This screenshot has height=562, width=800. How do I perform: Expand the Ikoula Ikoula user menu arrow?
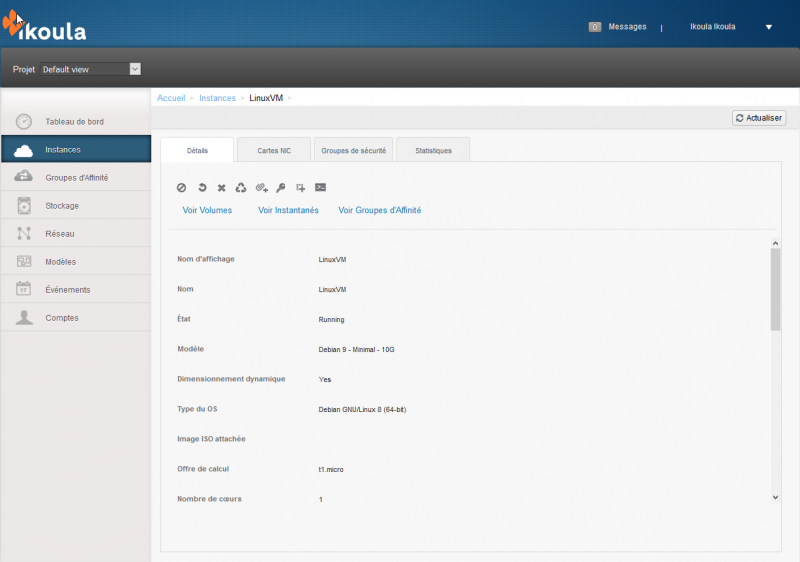pos(768,27)
